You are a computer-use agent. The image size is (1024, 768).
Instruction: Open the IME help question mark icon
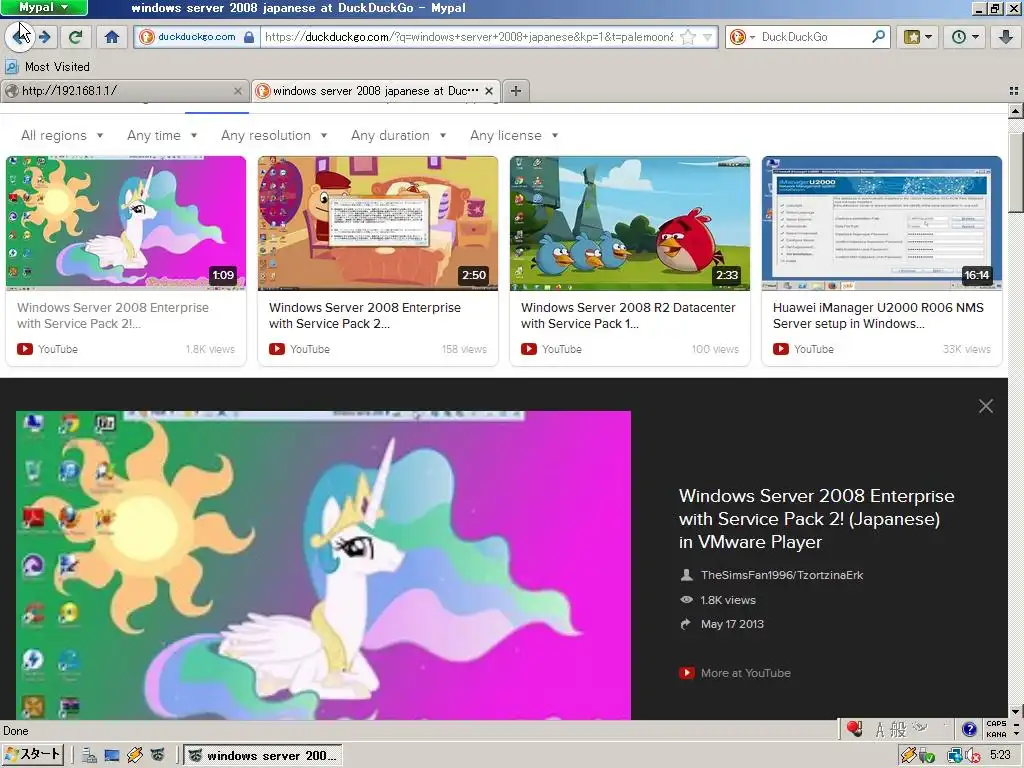click(969, 729)
